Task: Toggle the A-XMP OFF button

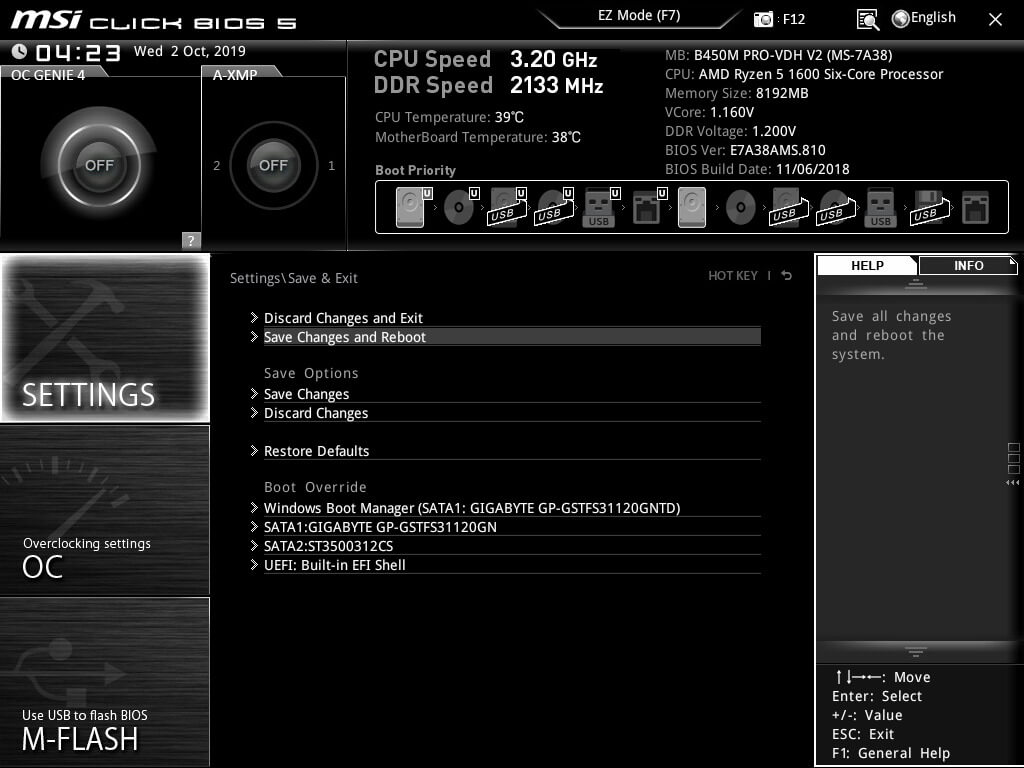Action: point(273,165)
